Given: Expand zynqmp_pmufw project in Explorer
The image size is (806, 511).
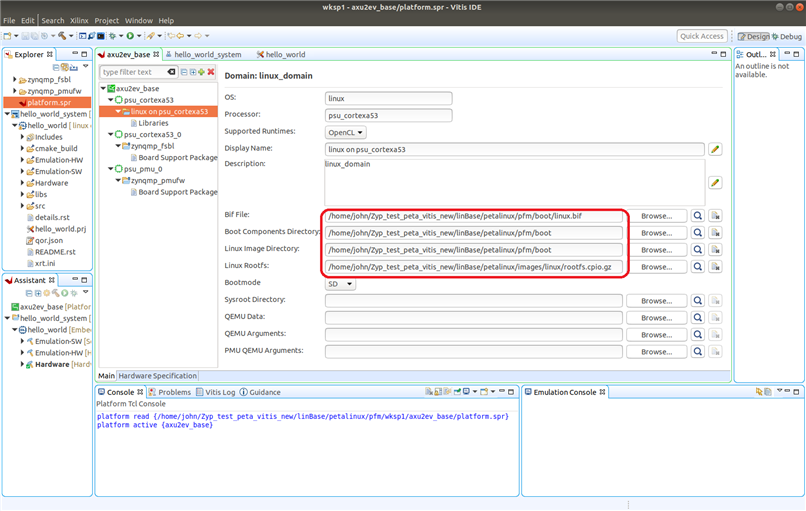Looking at the screenshot, I should pyautogui.click(x=14, y=91).
